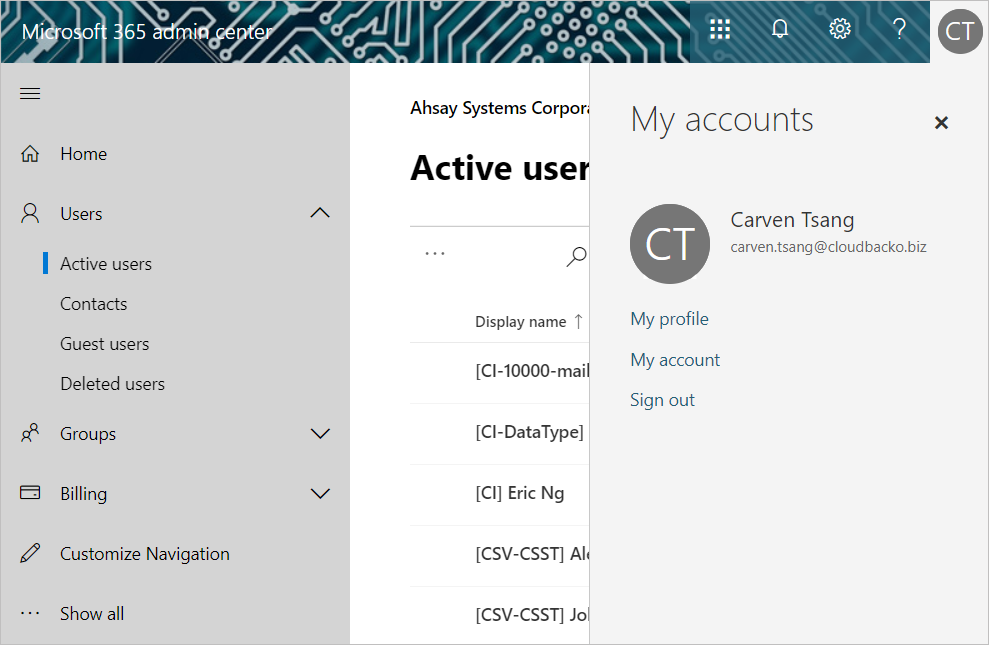The height and width of the screenshot is (645, 989).
Task: Go to Home in navigation
Action: pos(83,154)
